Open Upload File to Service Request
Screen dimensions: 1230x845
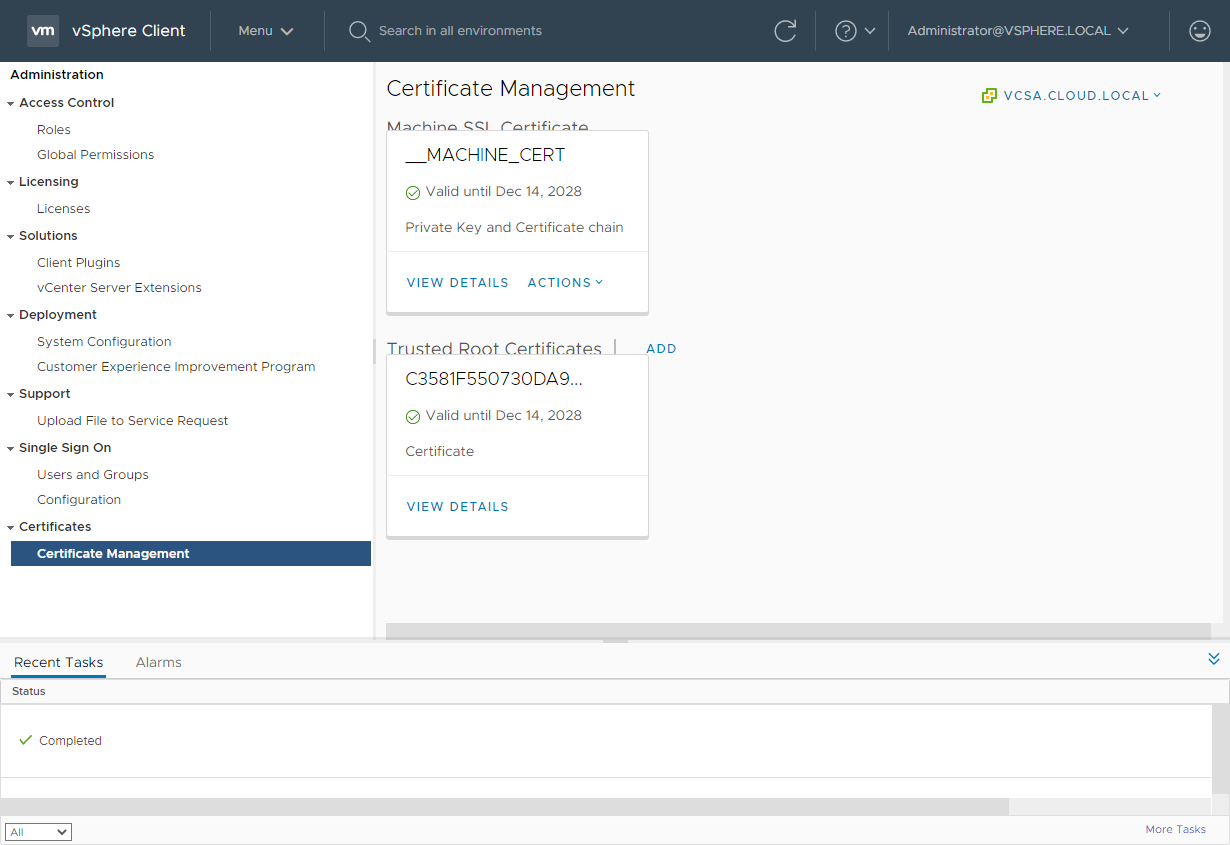[133, 421]
